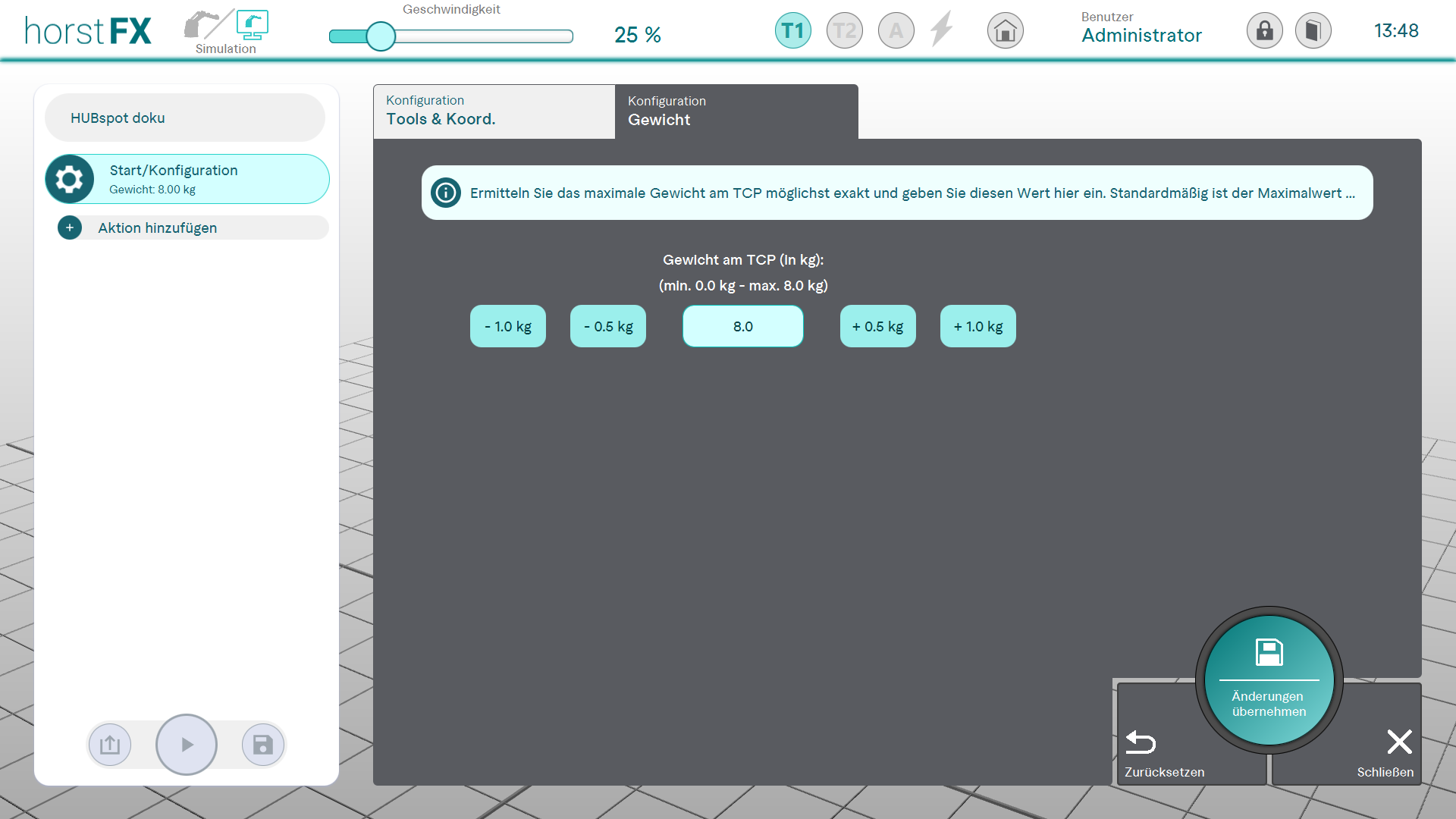Click the lightning bolt icon
This screenshot has width=1456, height=819.
942,30
